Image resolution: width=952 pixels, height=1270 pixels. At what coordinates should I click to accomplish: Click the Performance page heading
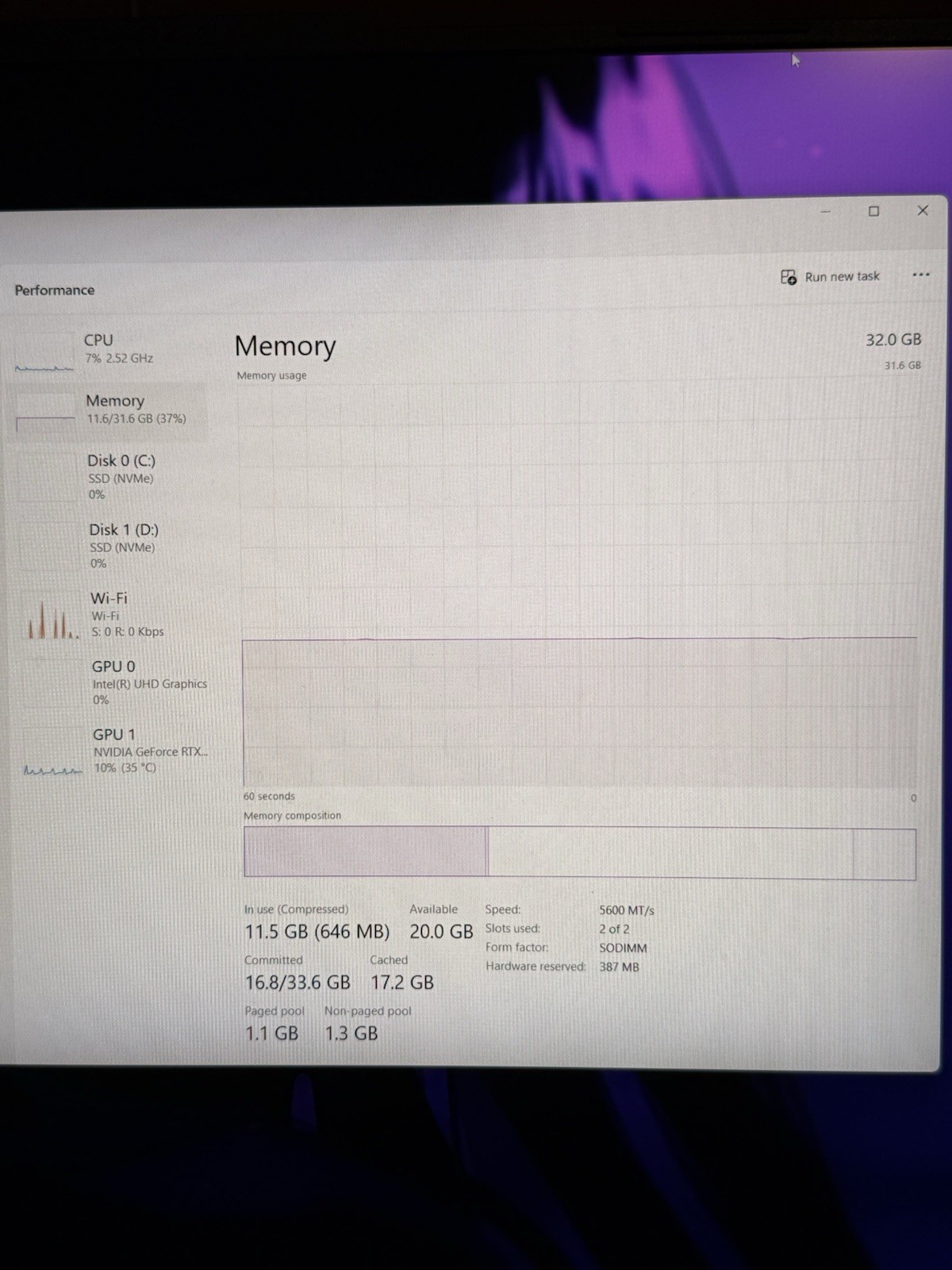tap(55, 291)
